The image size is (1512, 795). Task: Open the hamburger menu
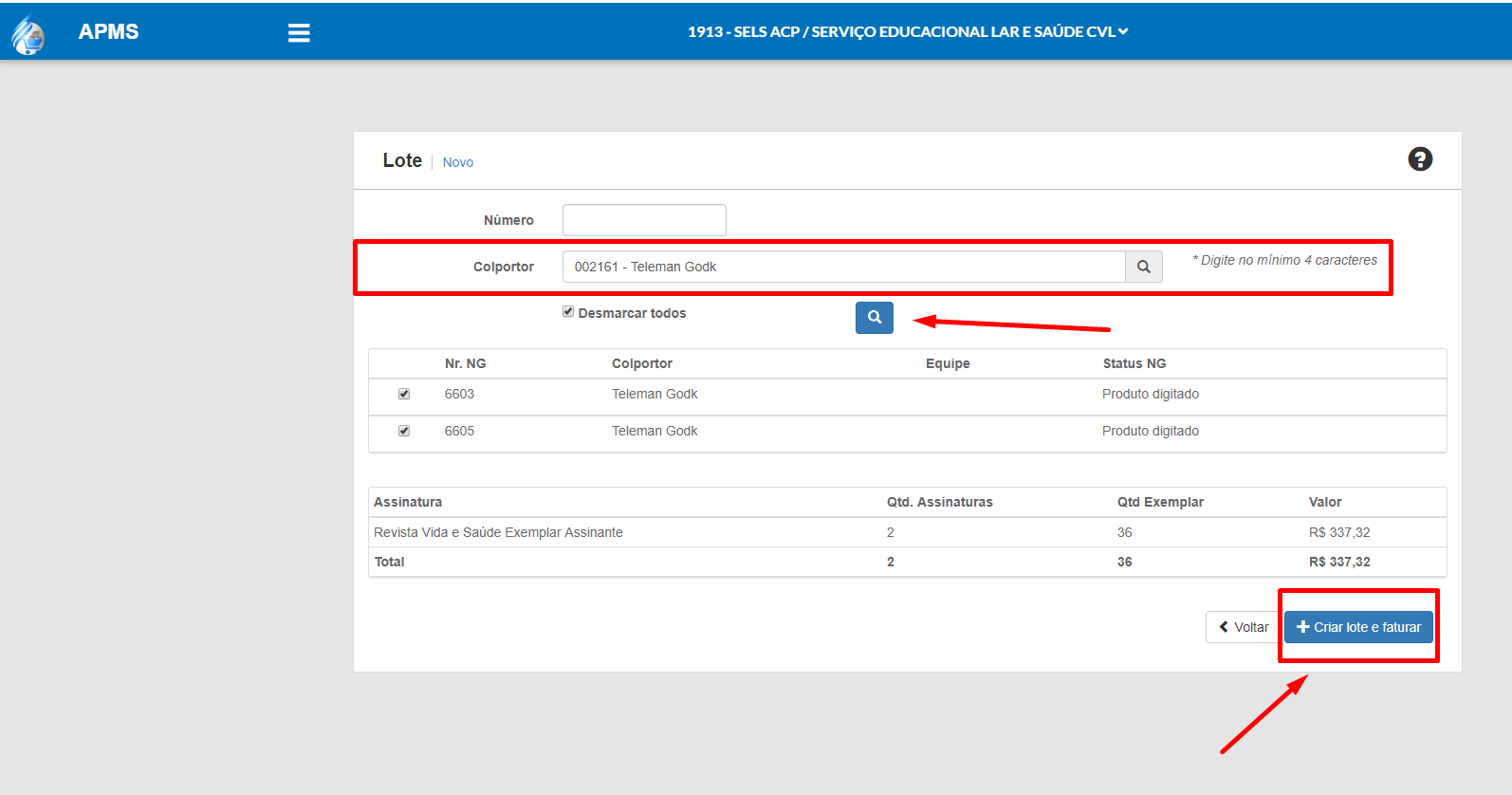[299, 33]
